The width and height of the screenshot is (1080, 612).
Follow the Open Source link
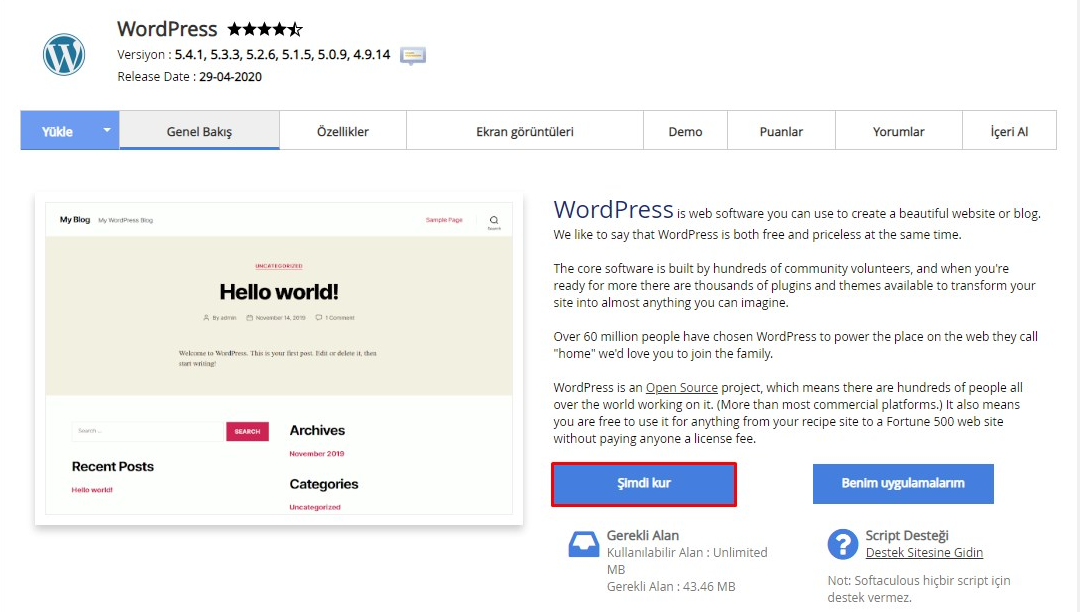click(x=682, y=387)
